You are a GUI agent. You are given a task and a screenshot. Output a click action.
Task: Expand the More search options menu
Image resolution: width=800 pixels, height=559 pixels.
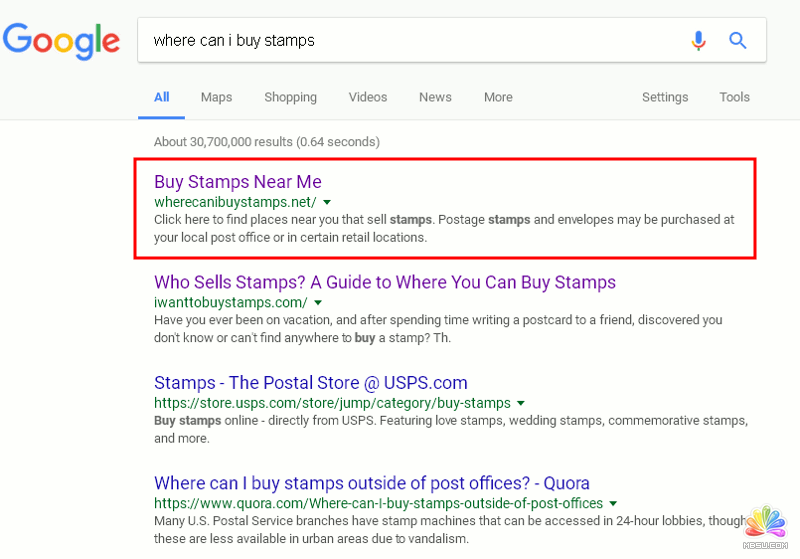click(x=498, y=97)
